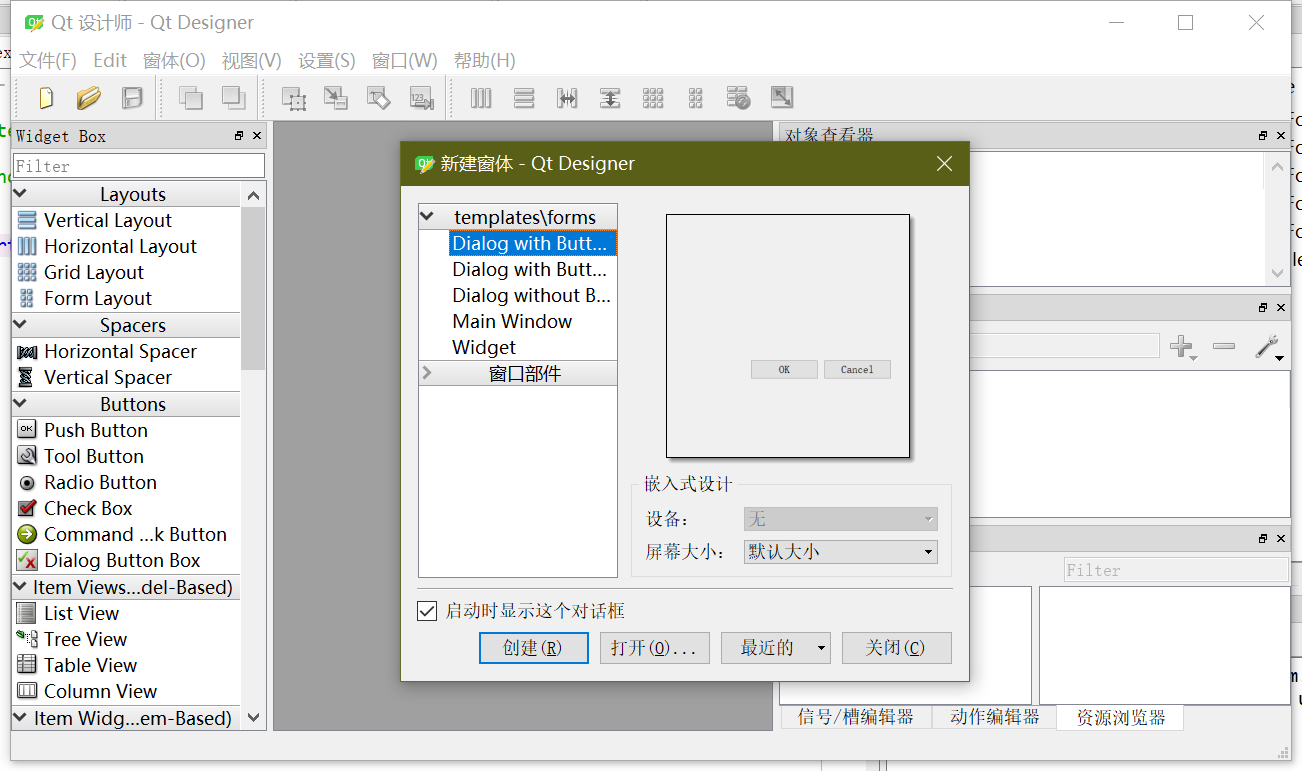Select Vertical Layout in Widget Box

point(94,220)
